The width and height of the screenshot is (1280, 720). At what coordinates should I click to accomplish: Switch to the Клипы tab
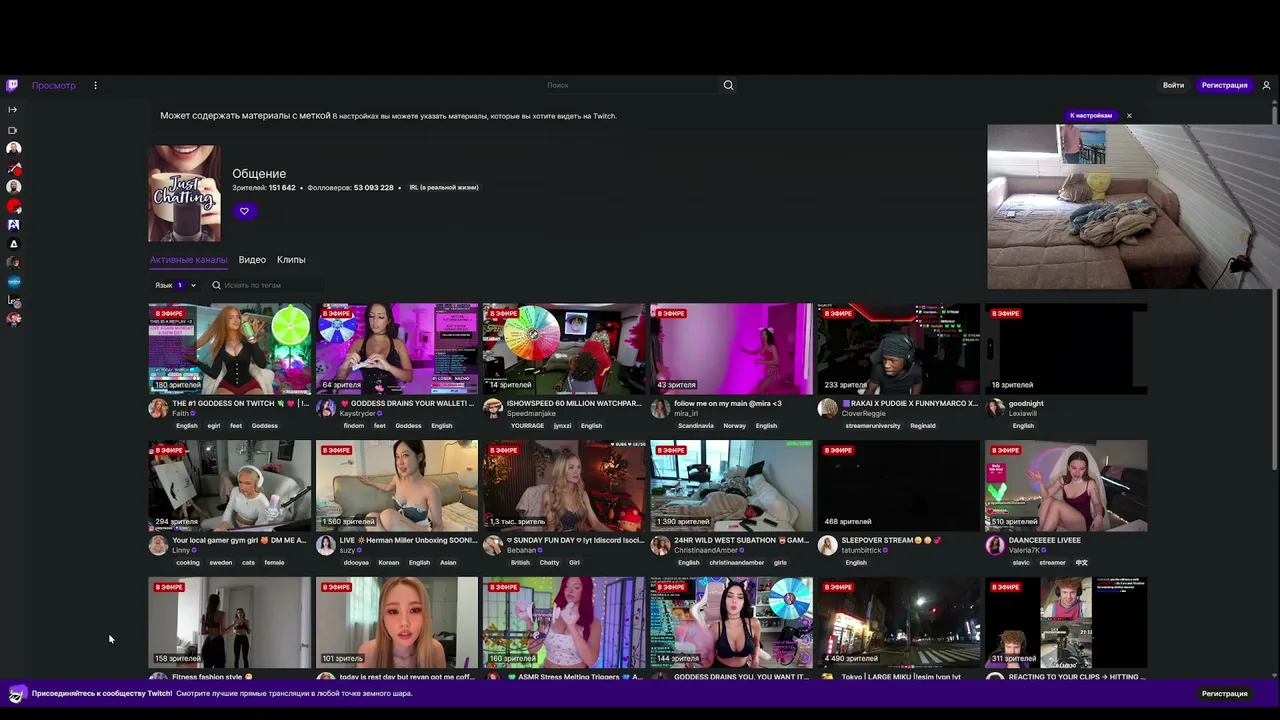(x=291, y=260)
